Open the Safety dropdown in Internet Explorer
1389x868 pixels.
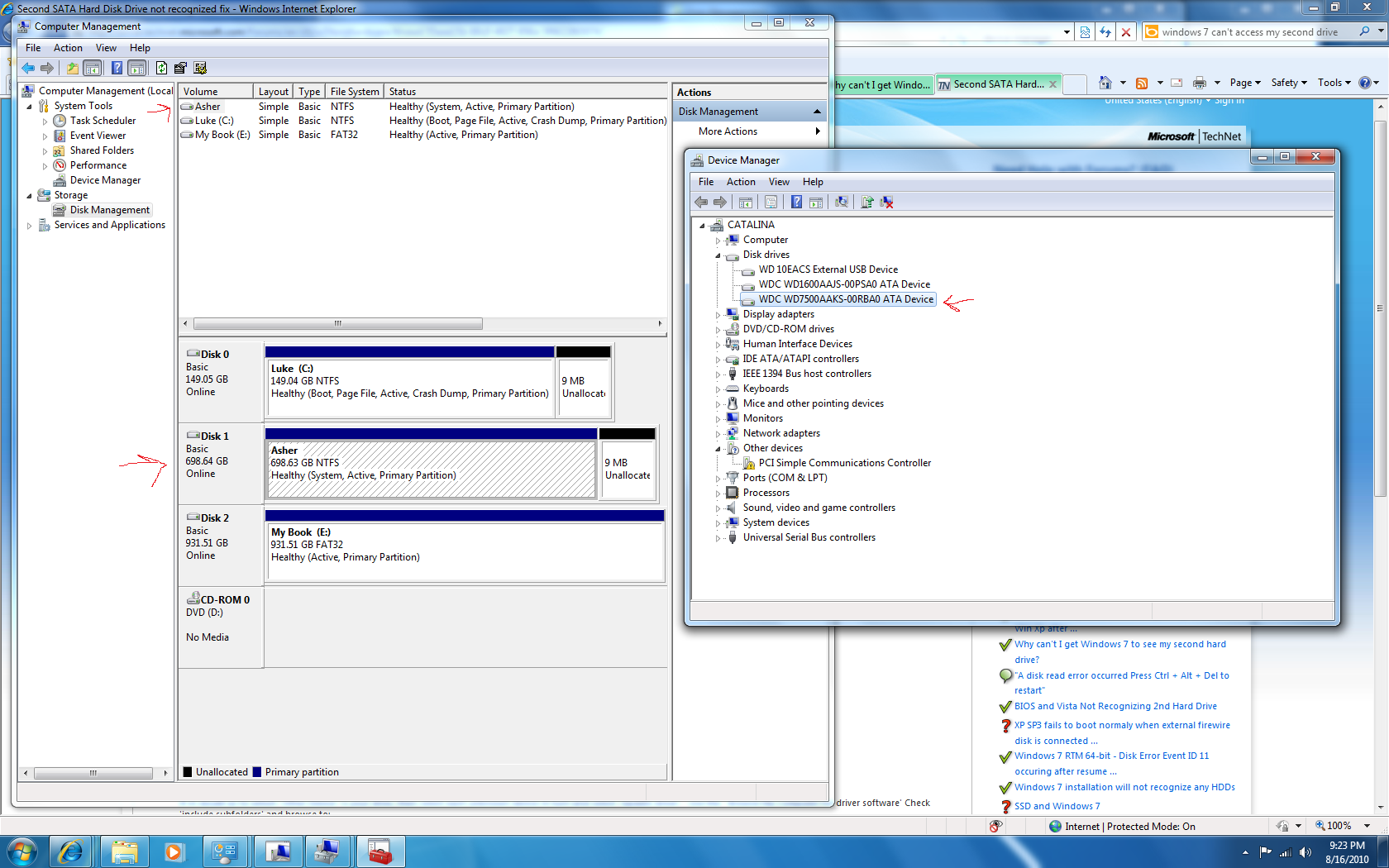point(1289,83)
